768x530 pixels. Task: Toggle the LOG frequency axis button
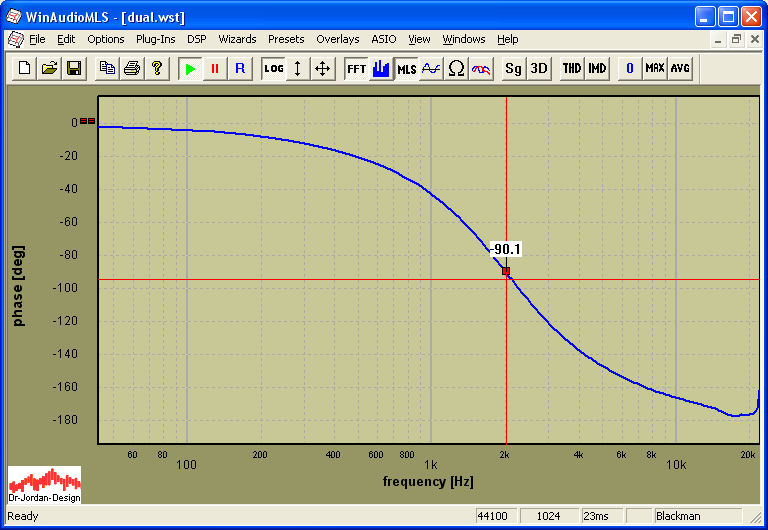[273, 68]
